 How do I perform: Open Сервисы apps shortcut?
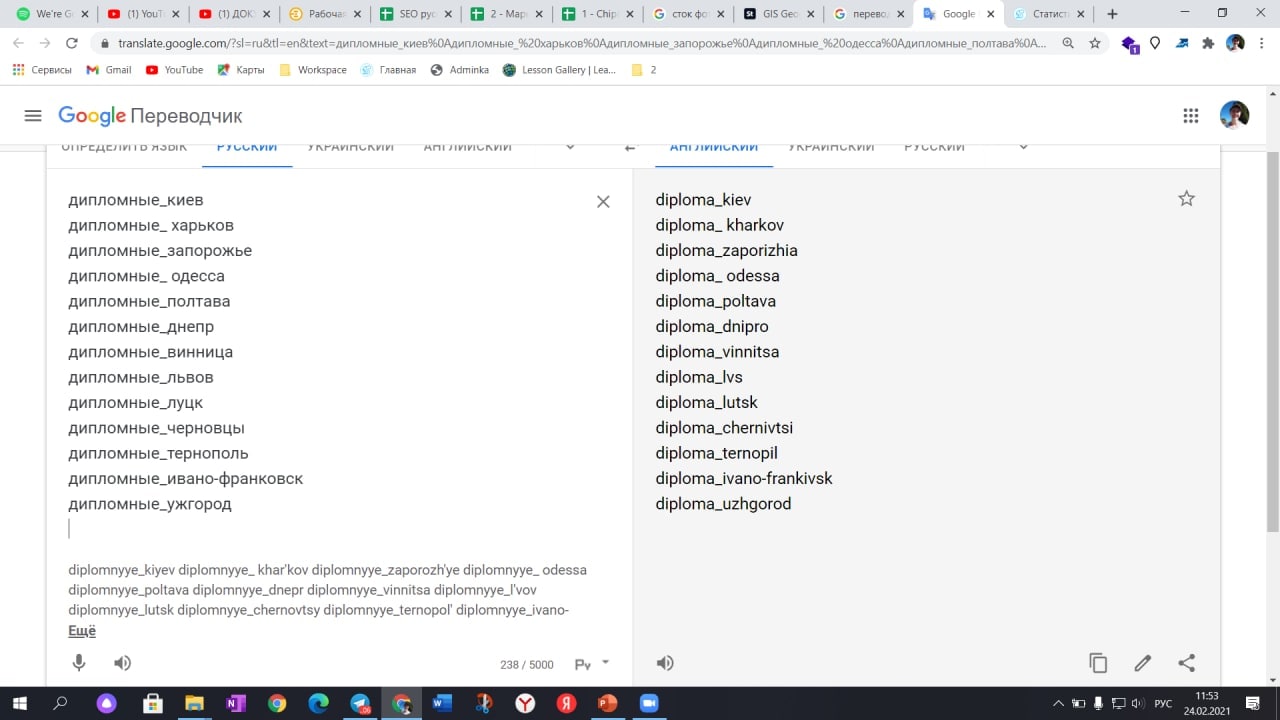[x=42, y=70]
